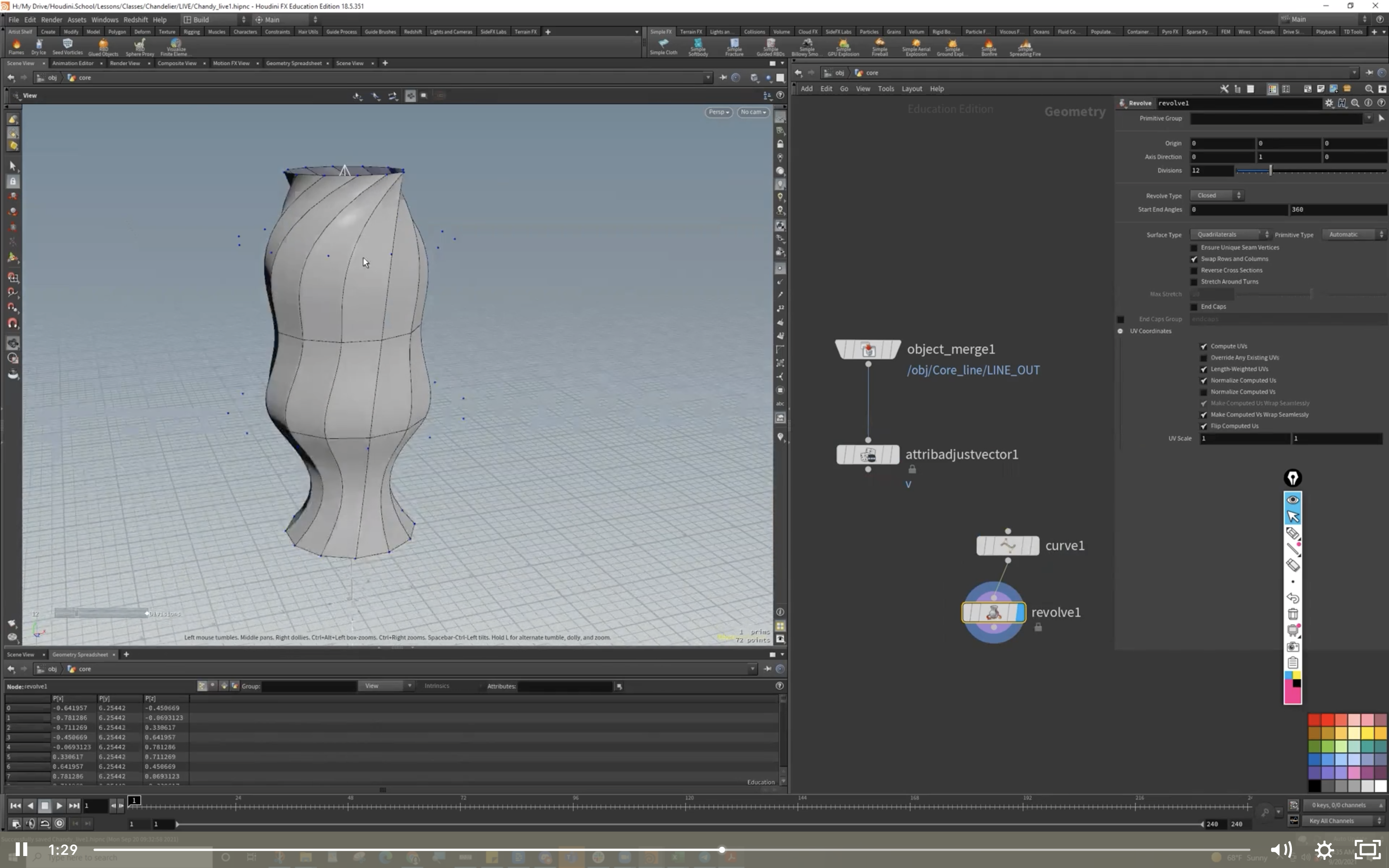Image resolution: width=1389 pixels, height=868 pixels.
Task: Enable the End Caps checkbox
Action: pyautogui.click(x=1194, y=307)
